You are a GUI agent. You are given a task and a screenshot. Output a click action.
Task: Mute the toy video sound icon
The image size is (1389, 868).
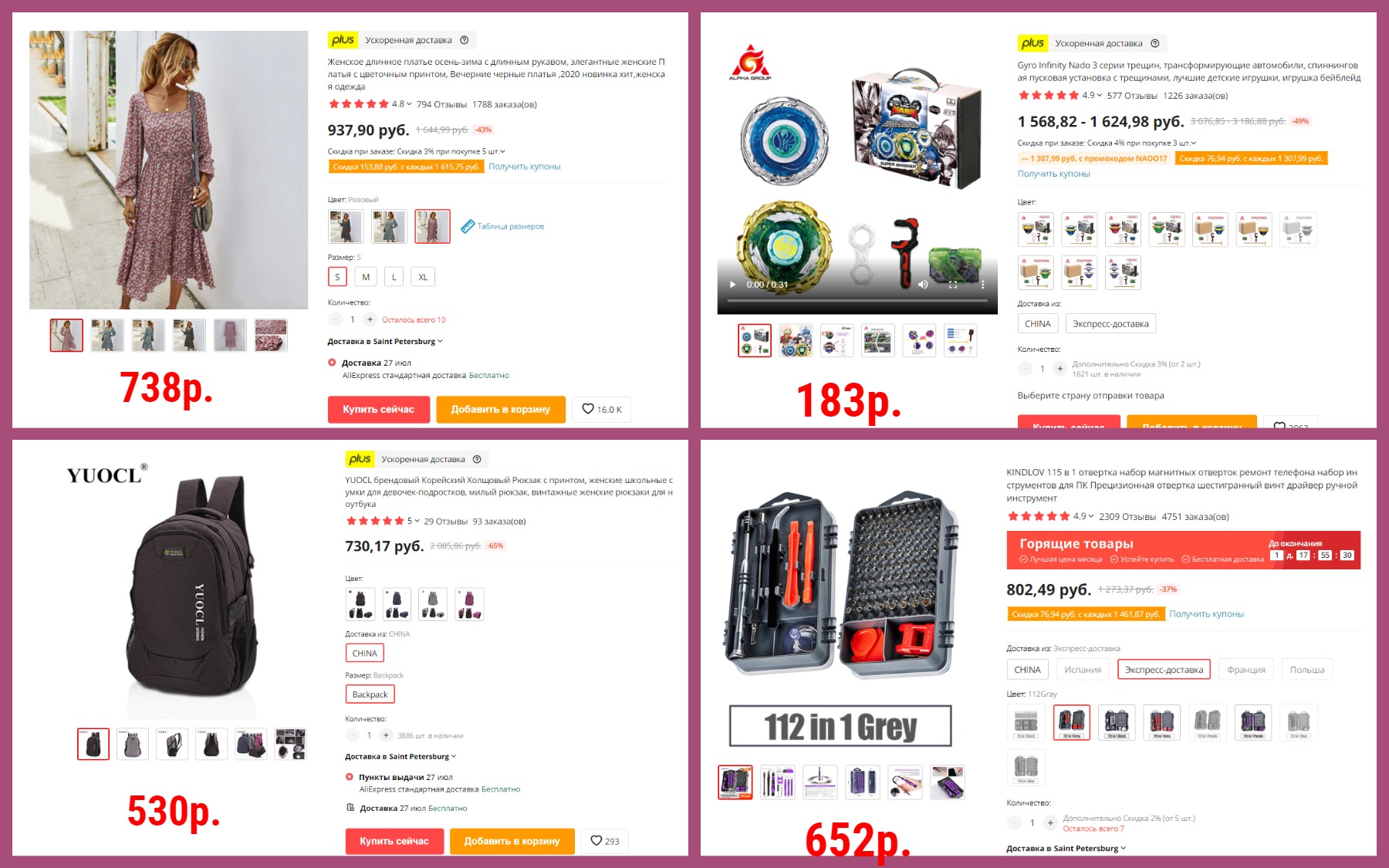coord(923,285)
